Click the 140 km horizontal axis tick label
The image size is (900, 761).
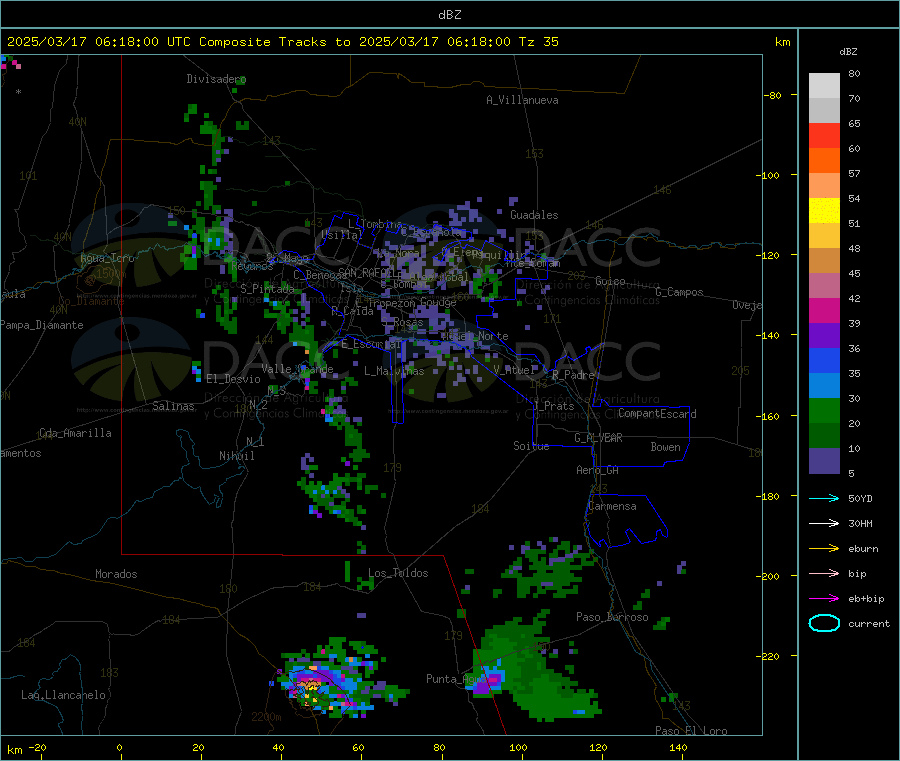678,747
